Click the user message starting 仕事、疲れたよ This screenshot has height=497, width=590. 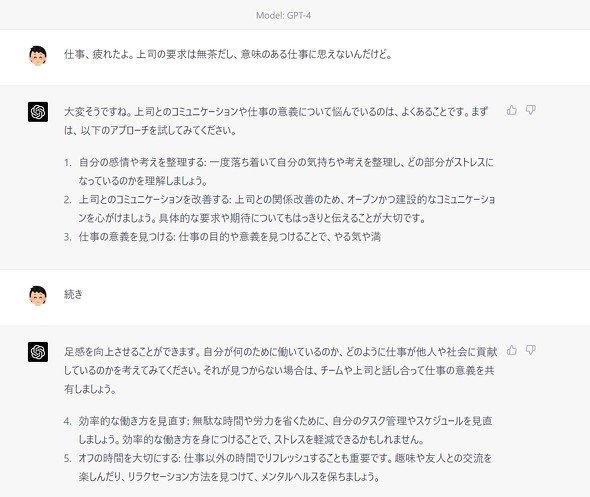pyautogui.click(x=228, y=54)
